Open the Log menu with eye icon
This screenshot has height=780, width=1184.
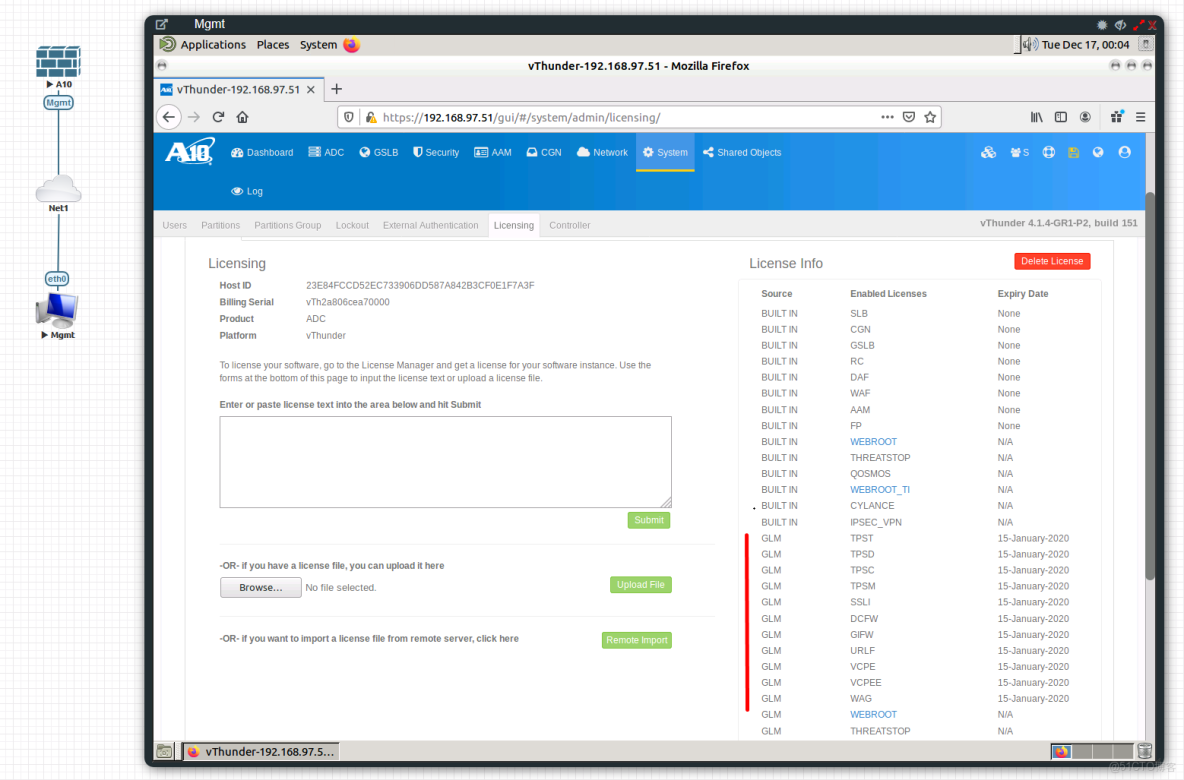point(247,192)
